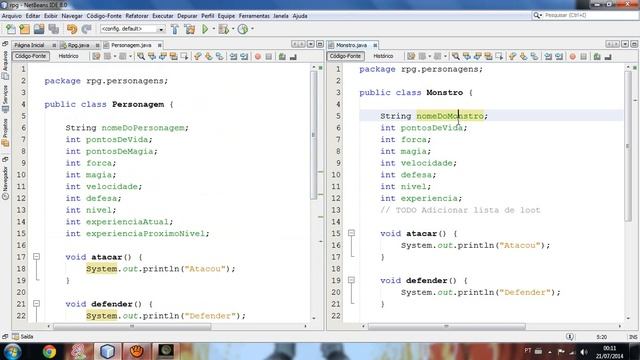
Task: Click the Clean and Build icon
Action: coord(190,29)
